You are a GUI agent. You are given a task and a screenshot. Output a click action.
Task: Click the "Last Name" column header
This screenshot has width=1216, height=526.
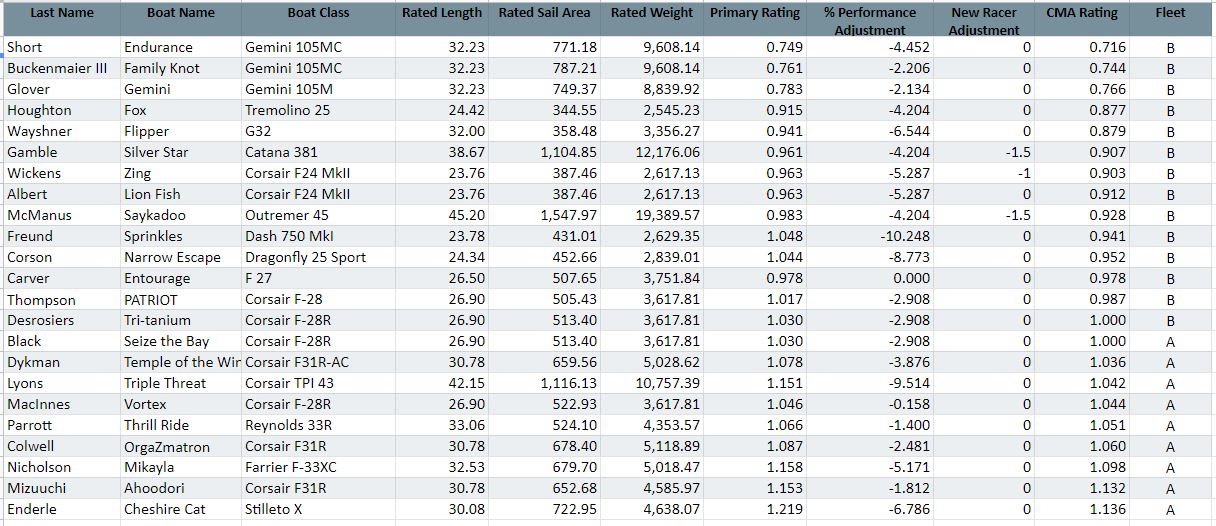pos(62,13)
